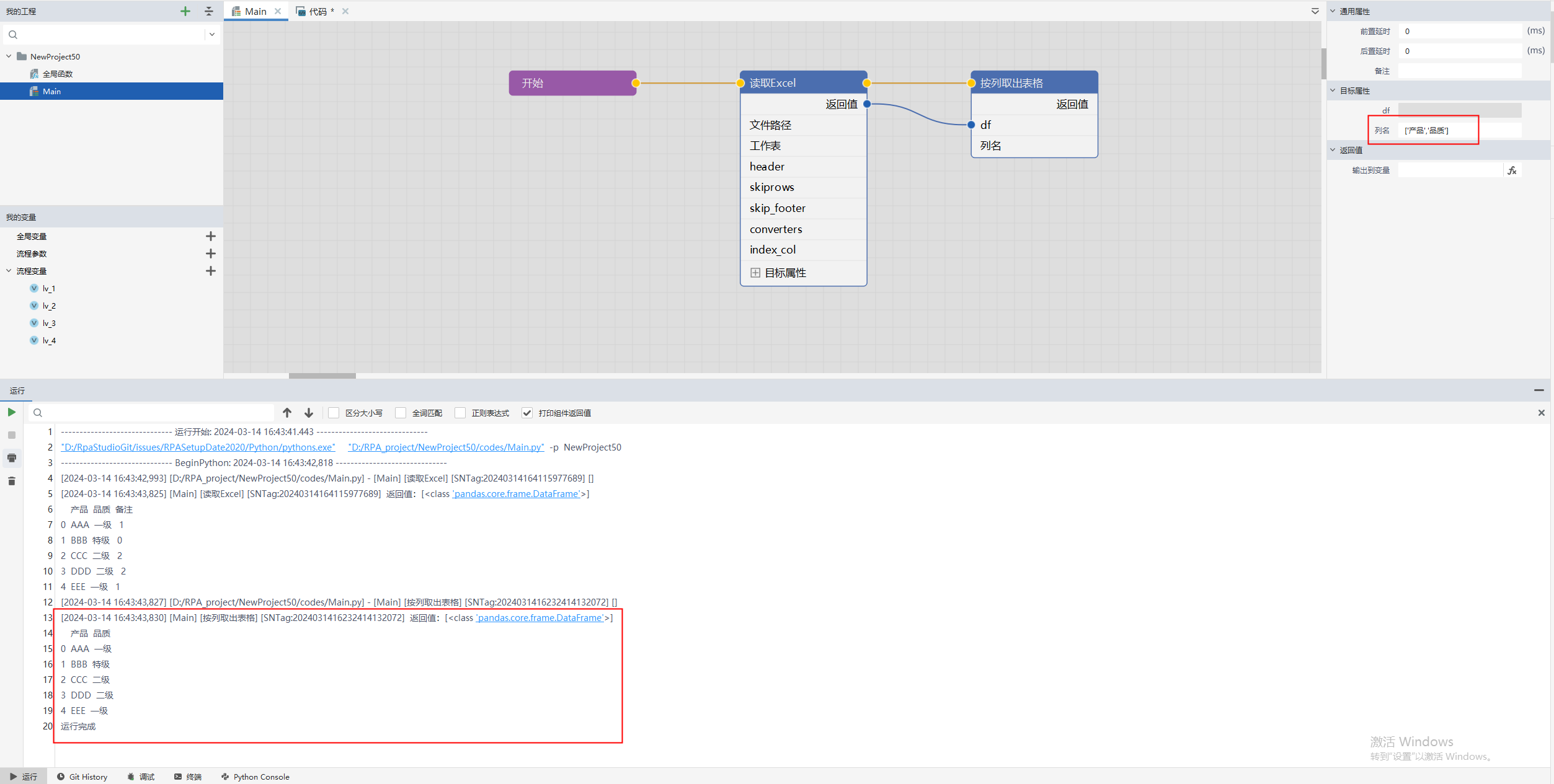
Task: Click the canvas vertical scrollbar thumb
Action: 1324,64
